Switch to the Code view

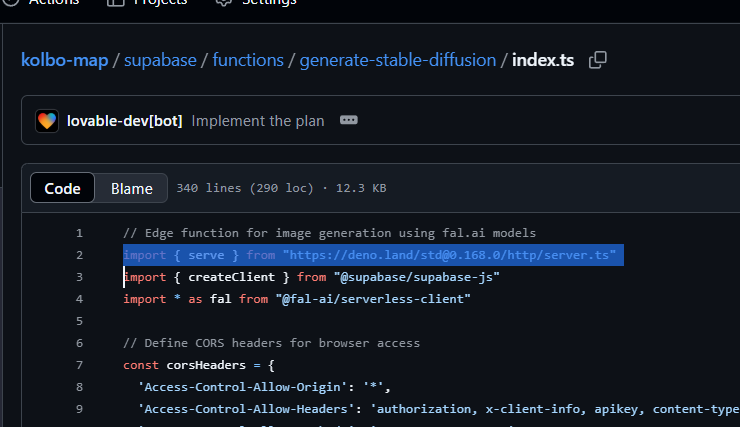62,188
